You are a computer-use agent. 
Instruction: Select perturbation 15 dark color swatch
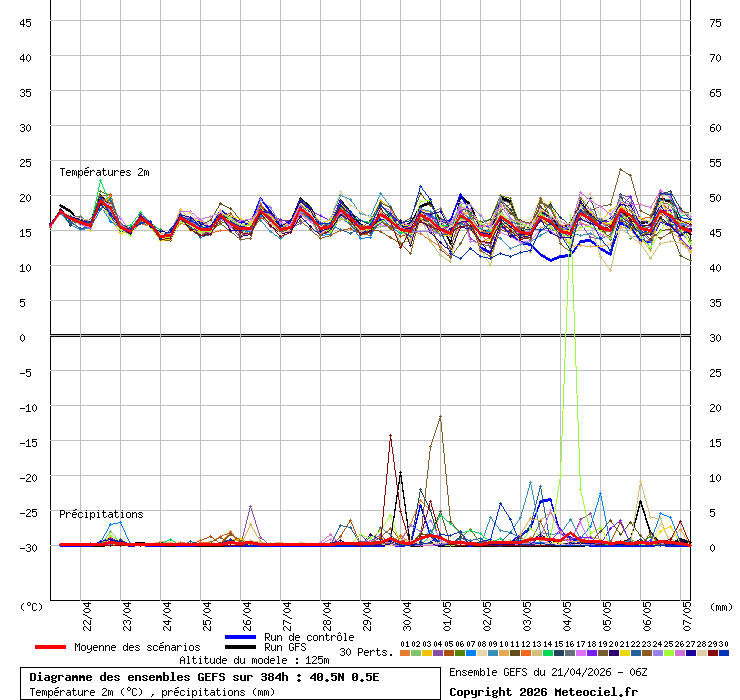559,653
